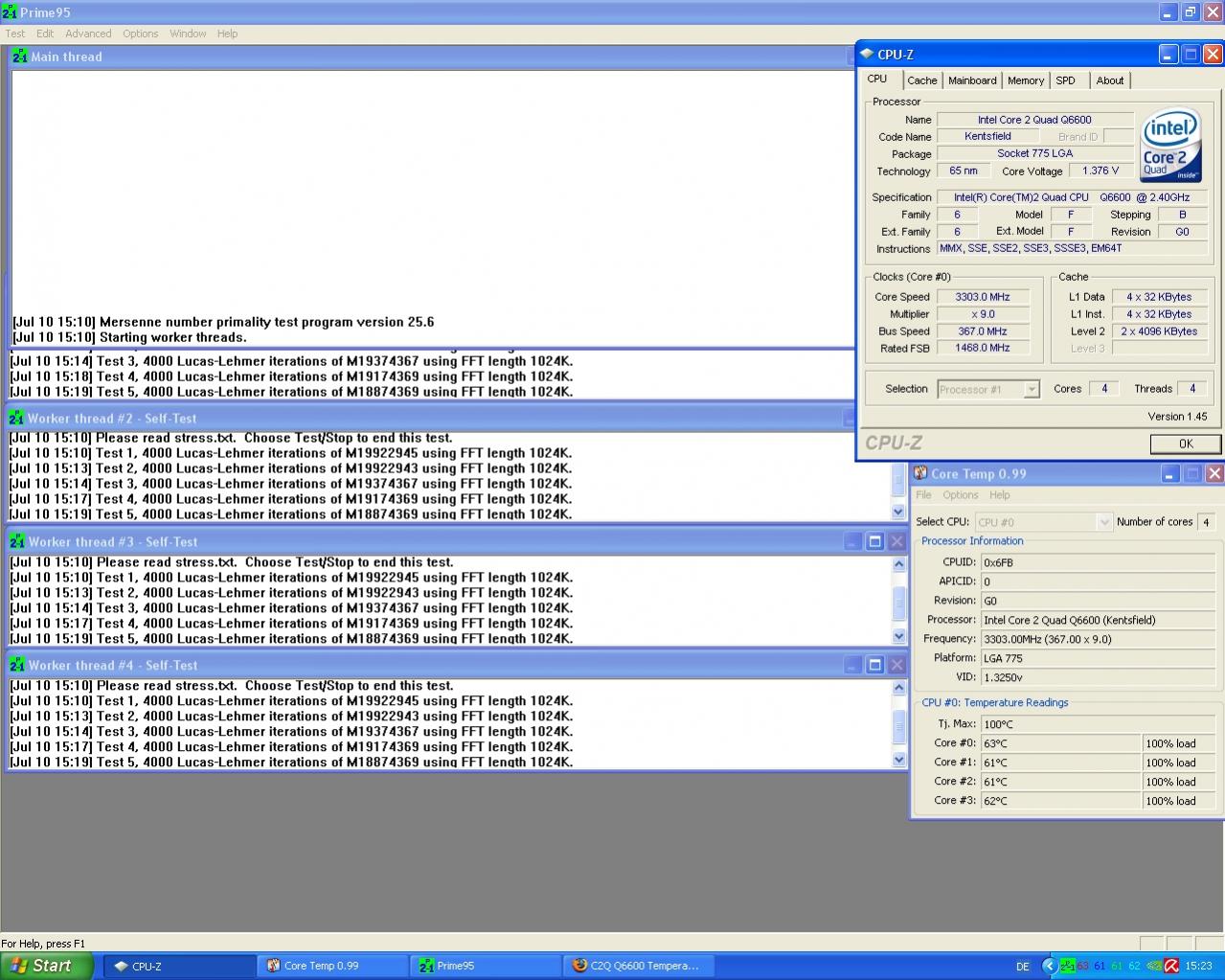The image size is (1225, 980).
Task: Switch to the About tab in CPU-Z
Action: (1110, 80)
